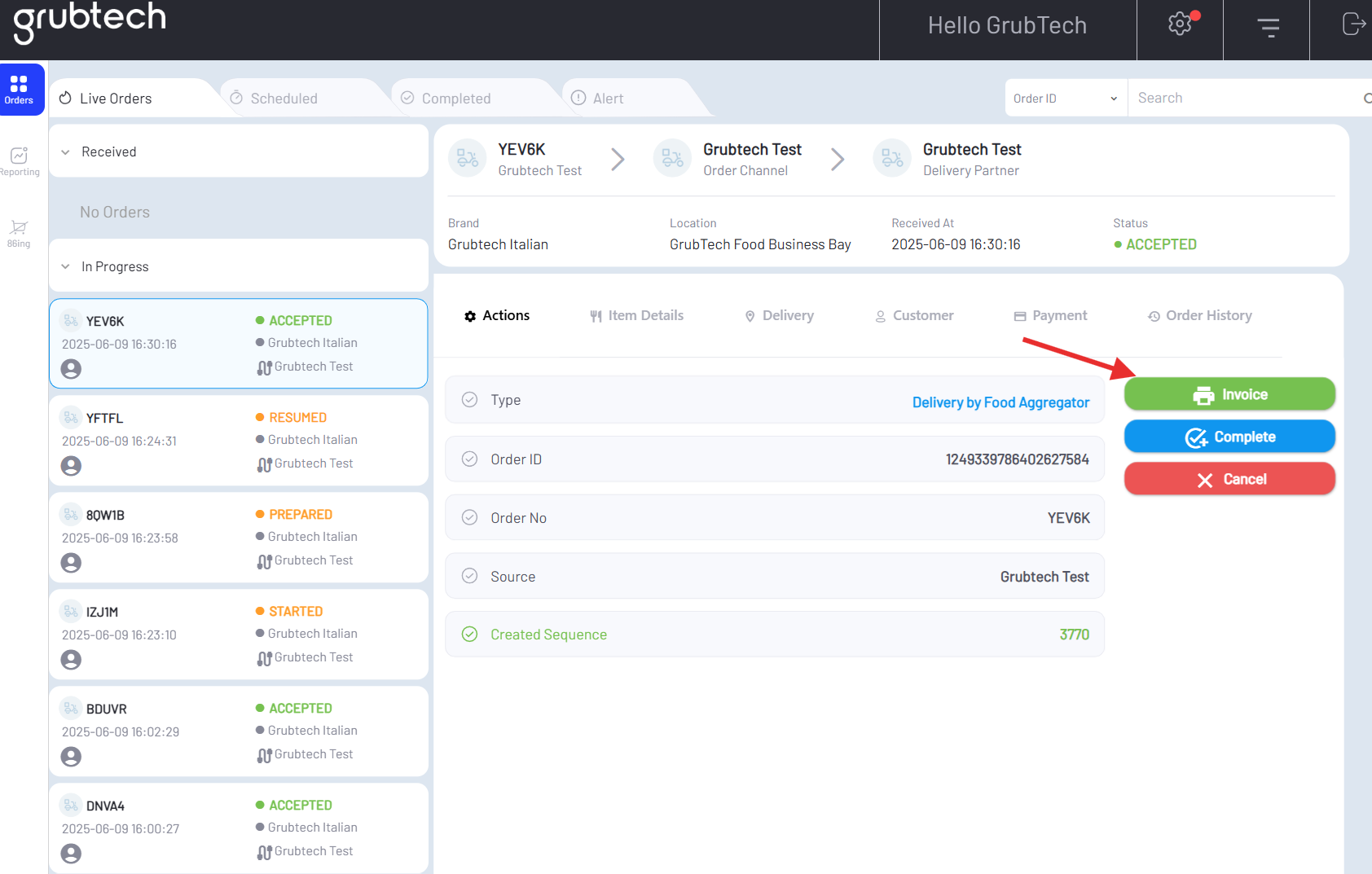1372x874 pixels.
Task: Open the Order ID search type dropdown
Action: point(1066,99)
